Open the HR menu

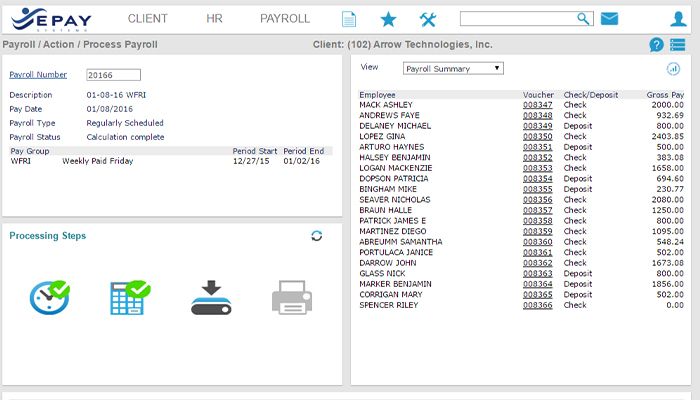click(x=214, y=19)
